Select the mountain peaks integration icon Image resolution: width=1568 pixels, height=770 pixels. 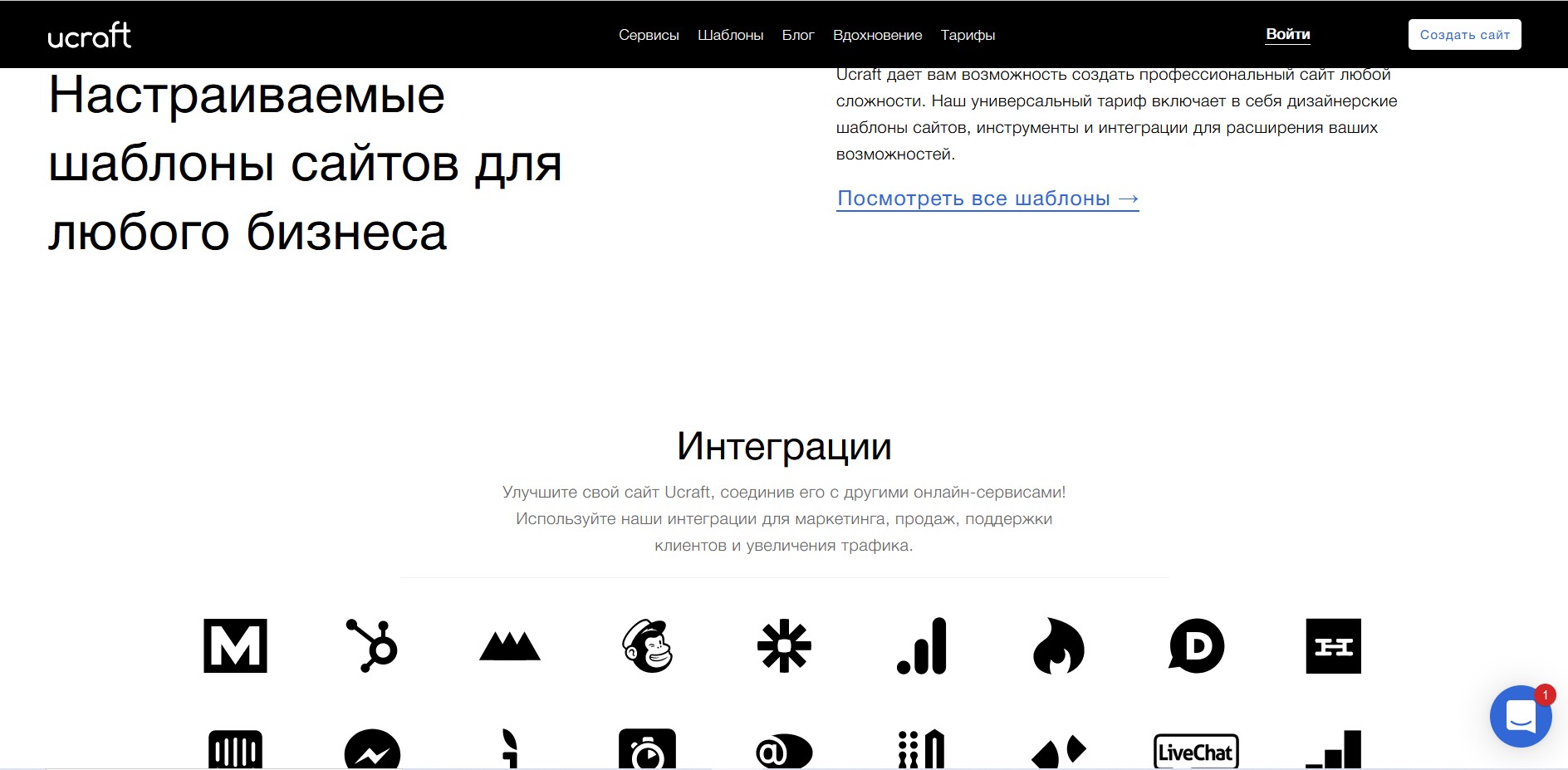coord(510,645)
